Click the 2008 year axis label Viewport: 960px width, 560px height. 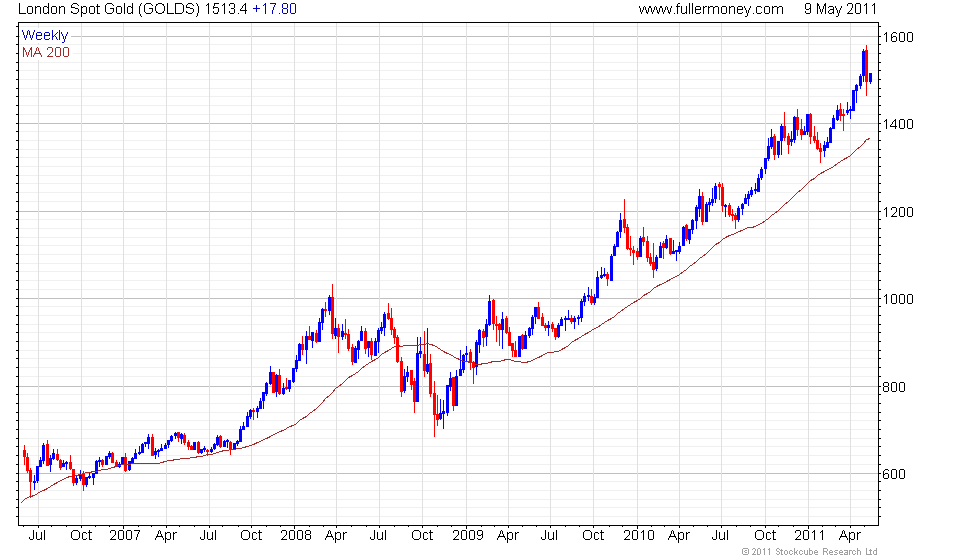[x=296, y=536]
